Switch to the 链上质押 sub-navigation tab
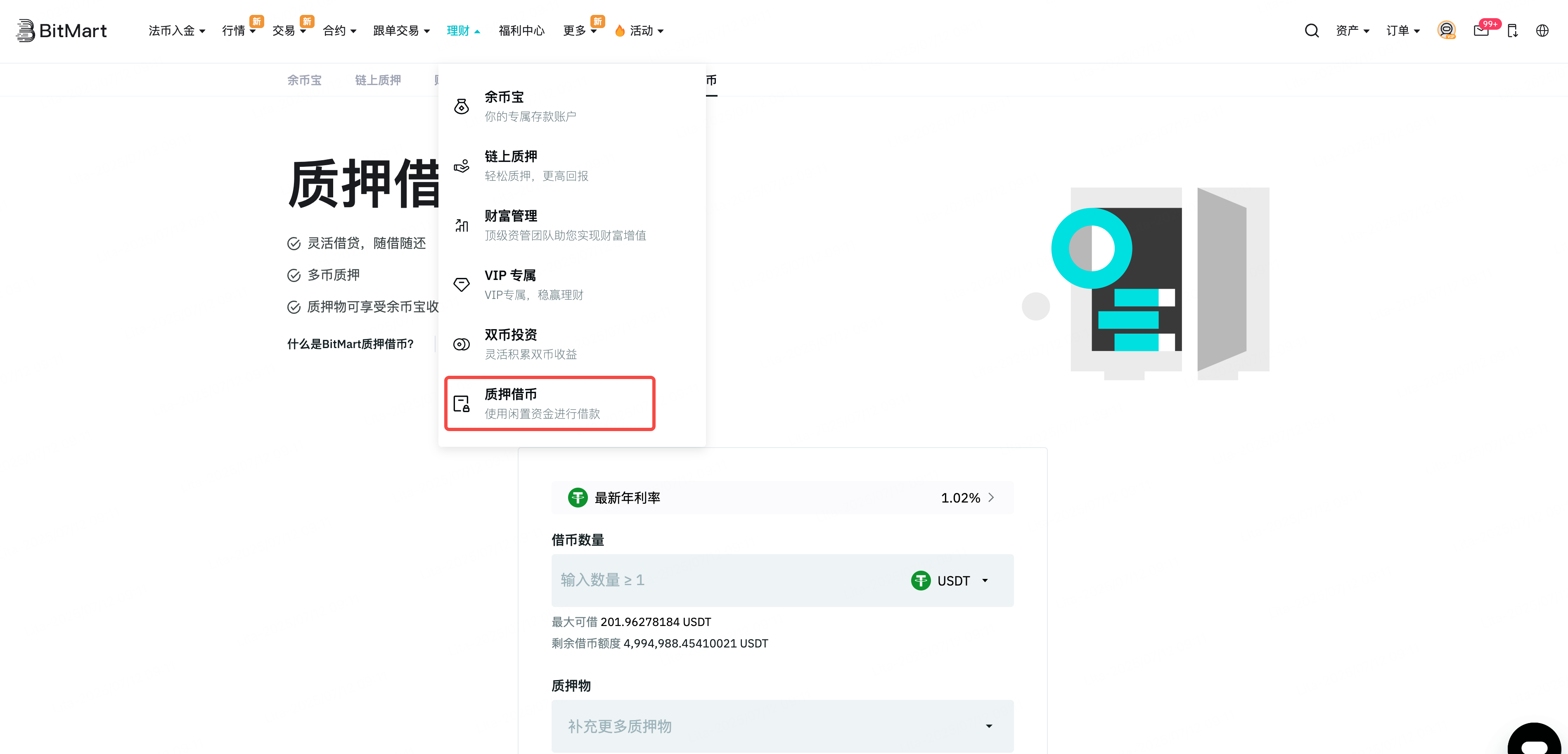The image size is (1568, 754). click(377, 80)
